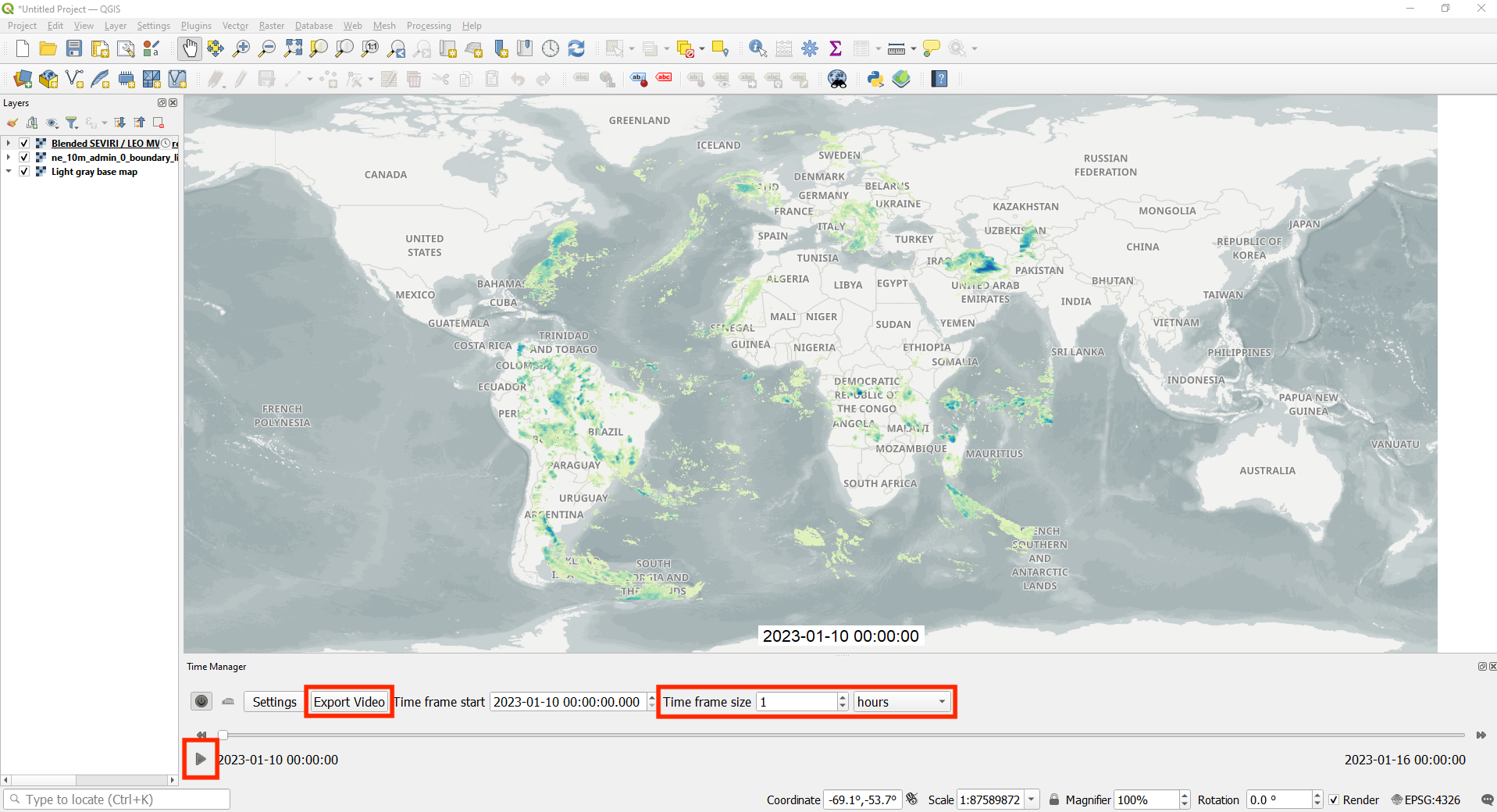Open the help question-mark icon
1497x812 pixels.
pyautogui.click(x=939, y=79)
